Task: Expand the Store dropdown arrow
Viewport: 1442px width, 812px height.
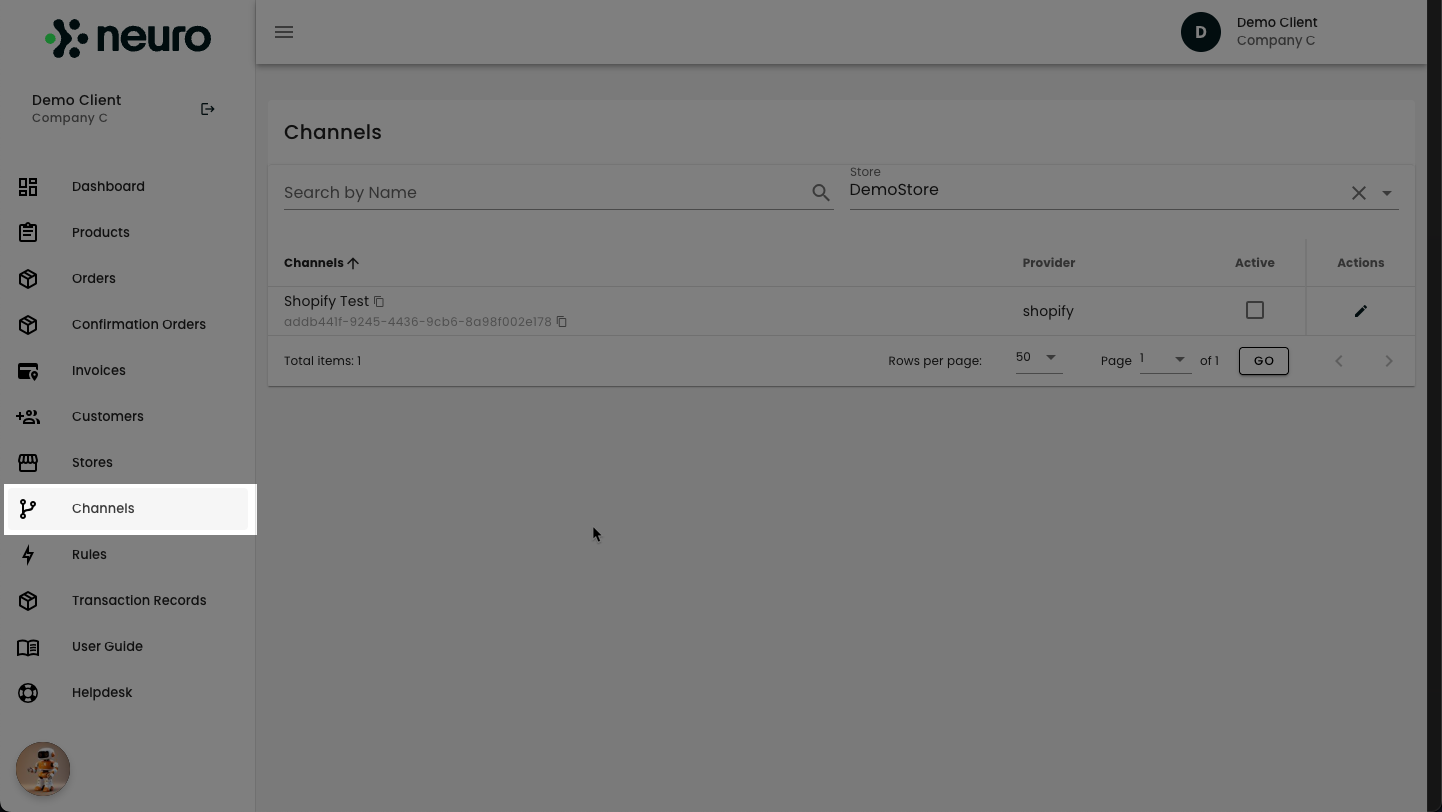Action: pos(1387,193)
